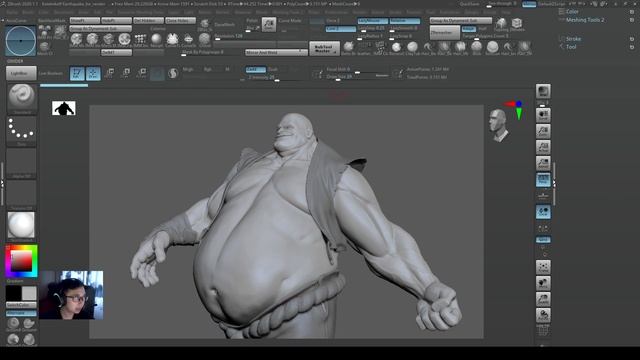Open the SubTool Master button
This screenshot has width=640, height=360.
pos(324,49)
